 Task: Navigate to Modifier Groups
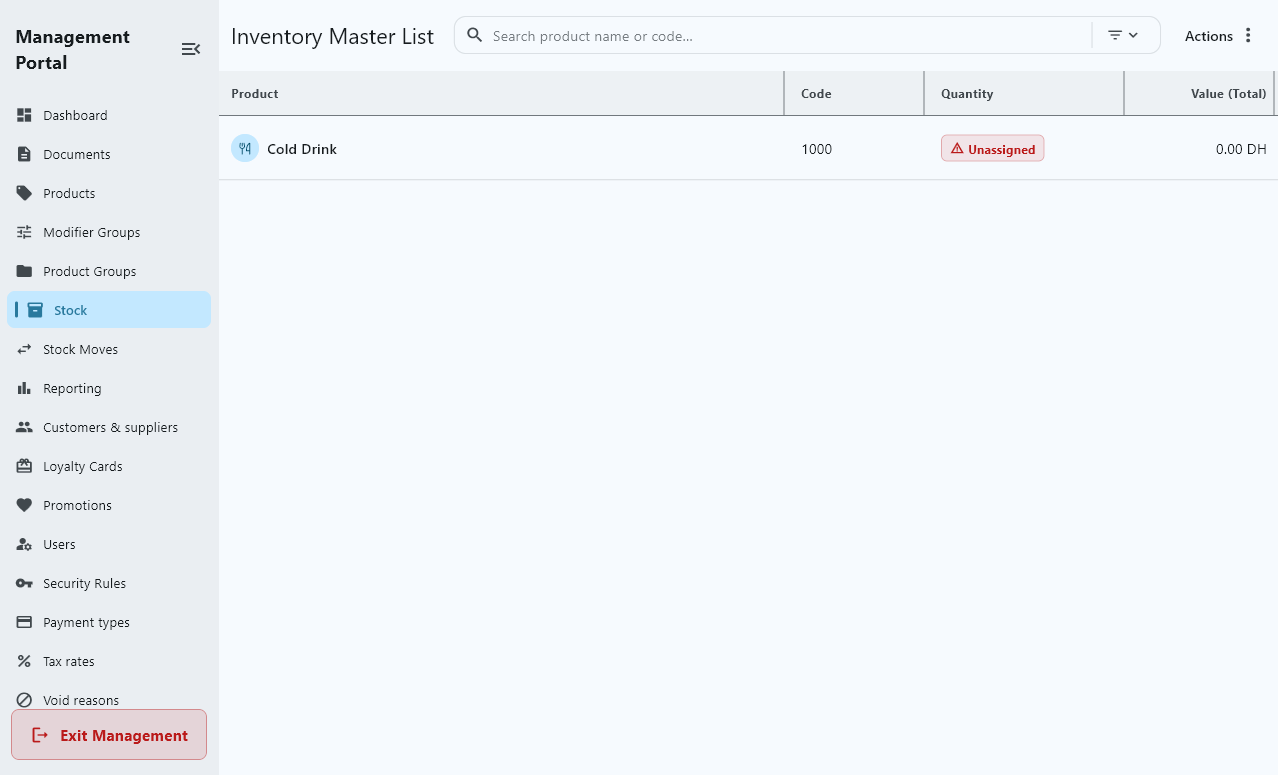[x=109, y=232]
